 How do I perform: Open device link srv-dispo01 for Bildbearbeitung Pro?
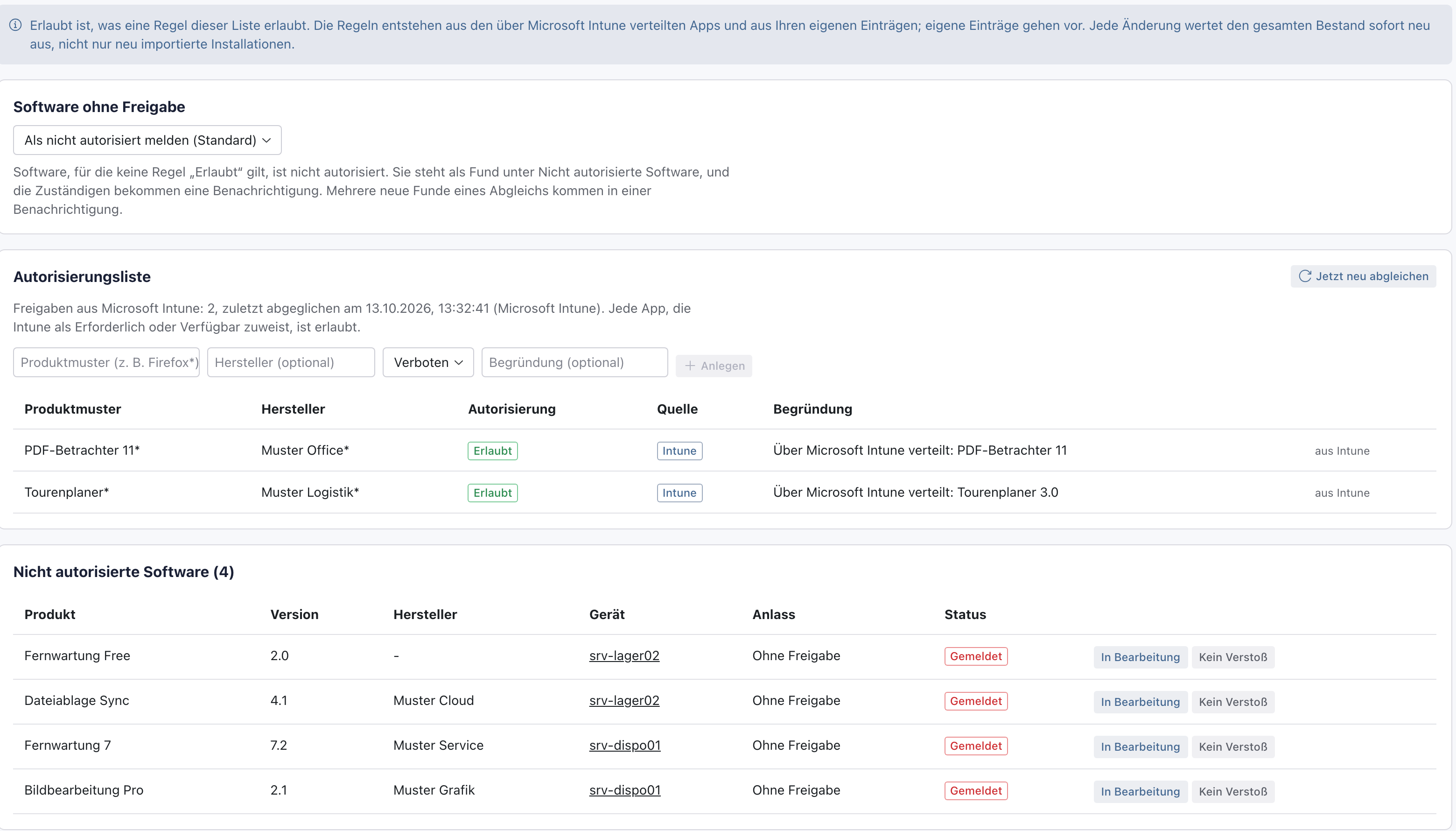(x=625, y=790)
